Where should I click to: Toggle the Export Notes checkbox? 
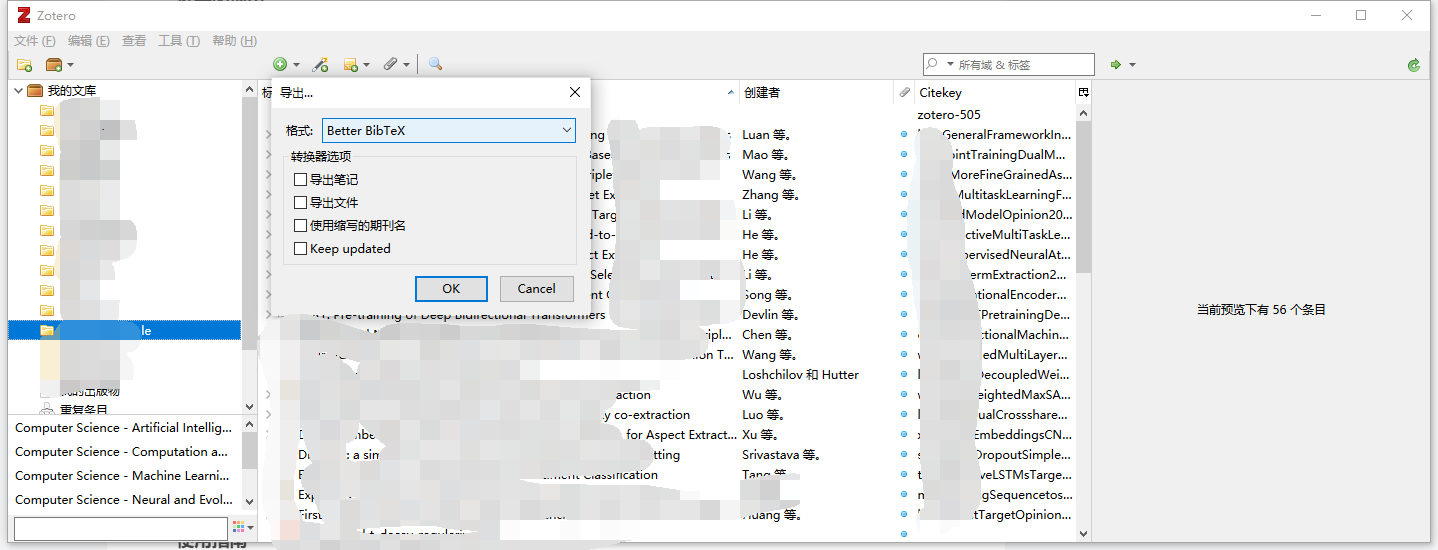301,180
